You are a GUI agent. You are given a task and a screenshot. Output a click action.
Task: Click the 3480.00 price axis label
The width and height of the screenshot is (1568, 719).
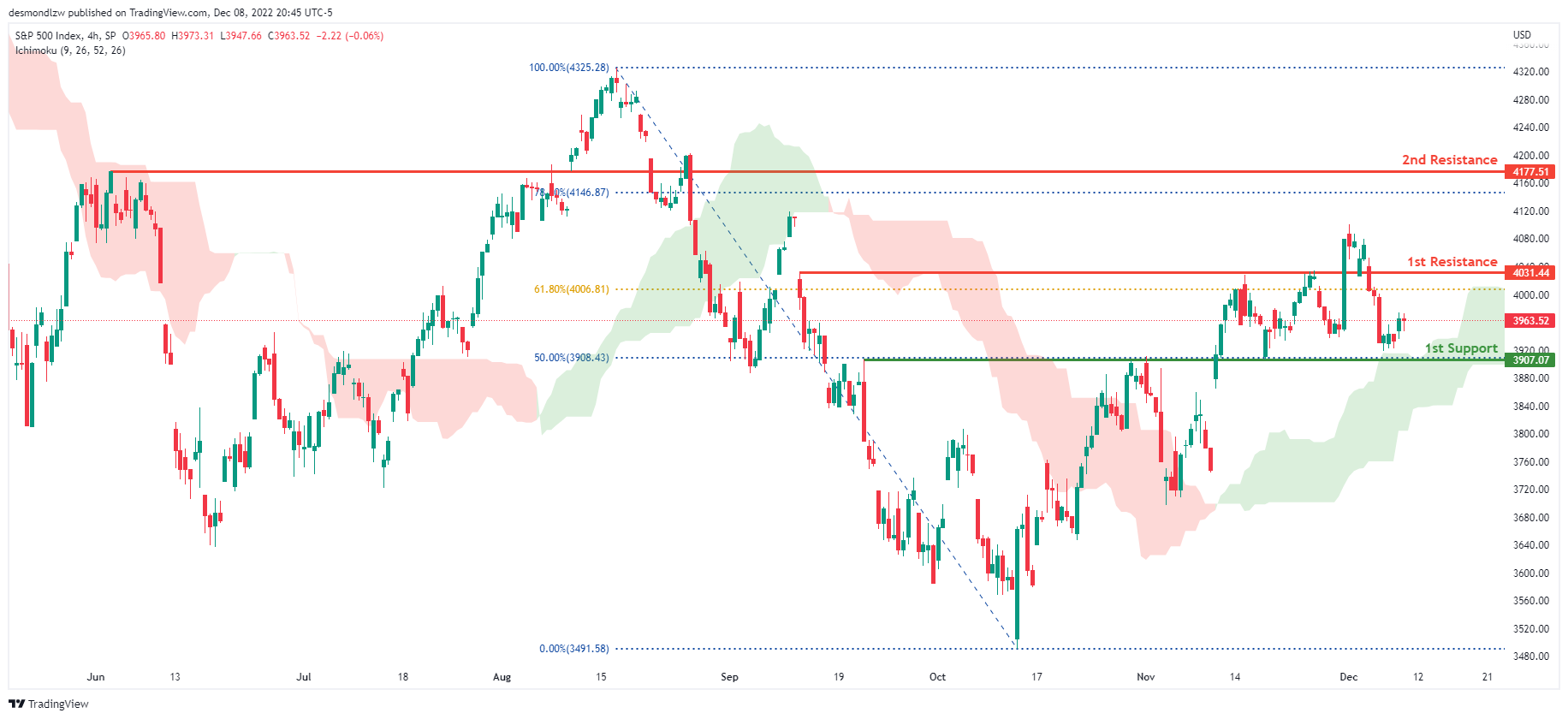[1531, 657]
